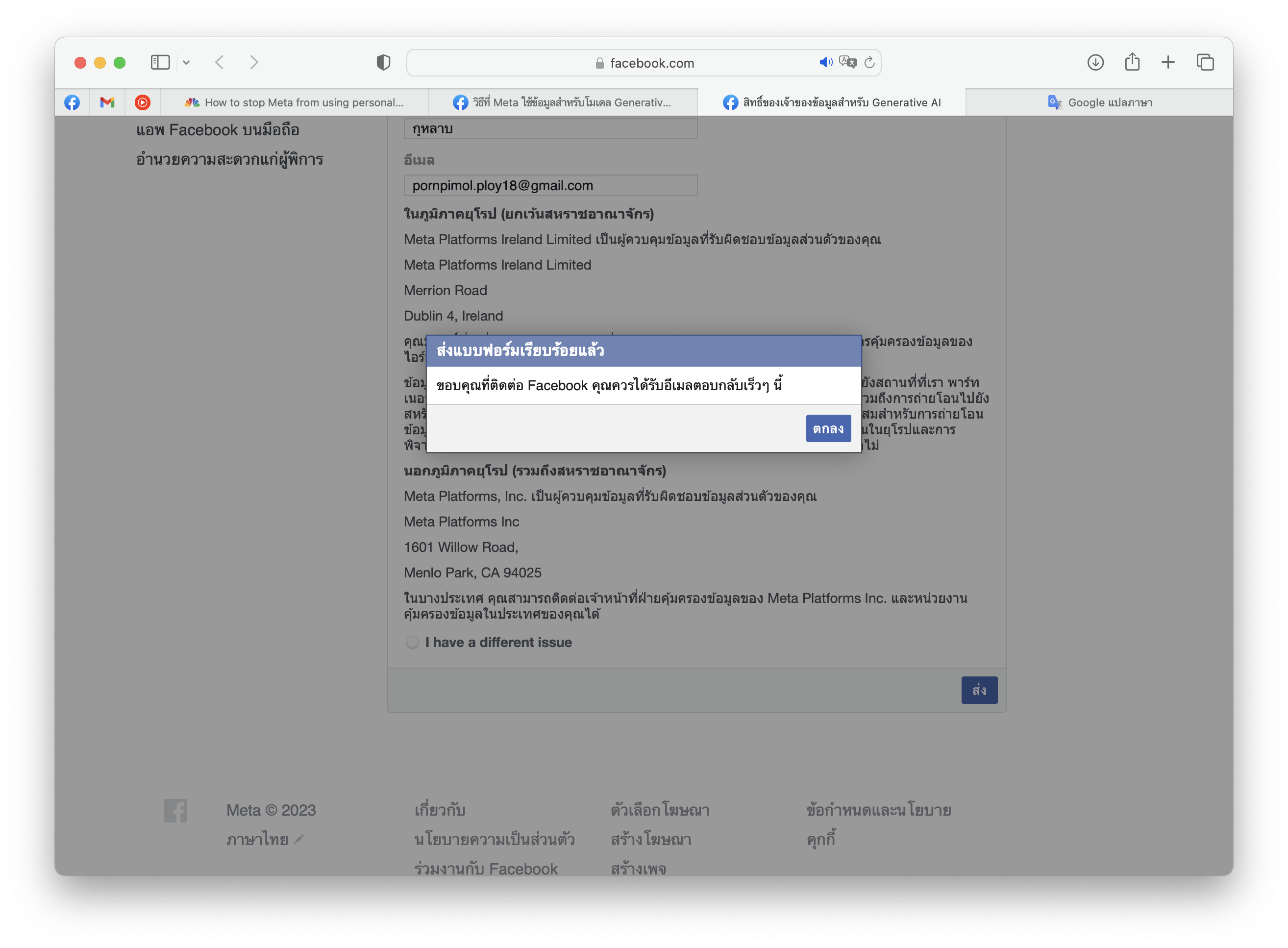Add a new tab with the plus icon
This screenshot has width=1288, height=948.
point(1168,62)
